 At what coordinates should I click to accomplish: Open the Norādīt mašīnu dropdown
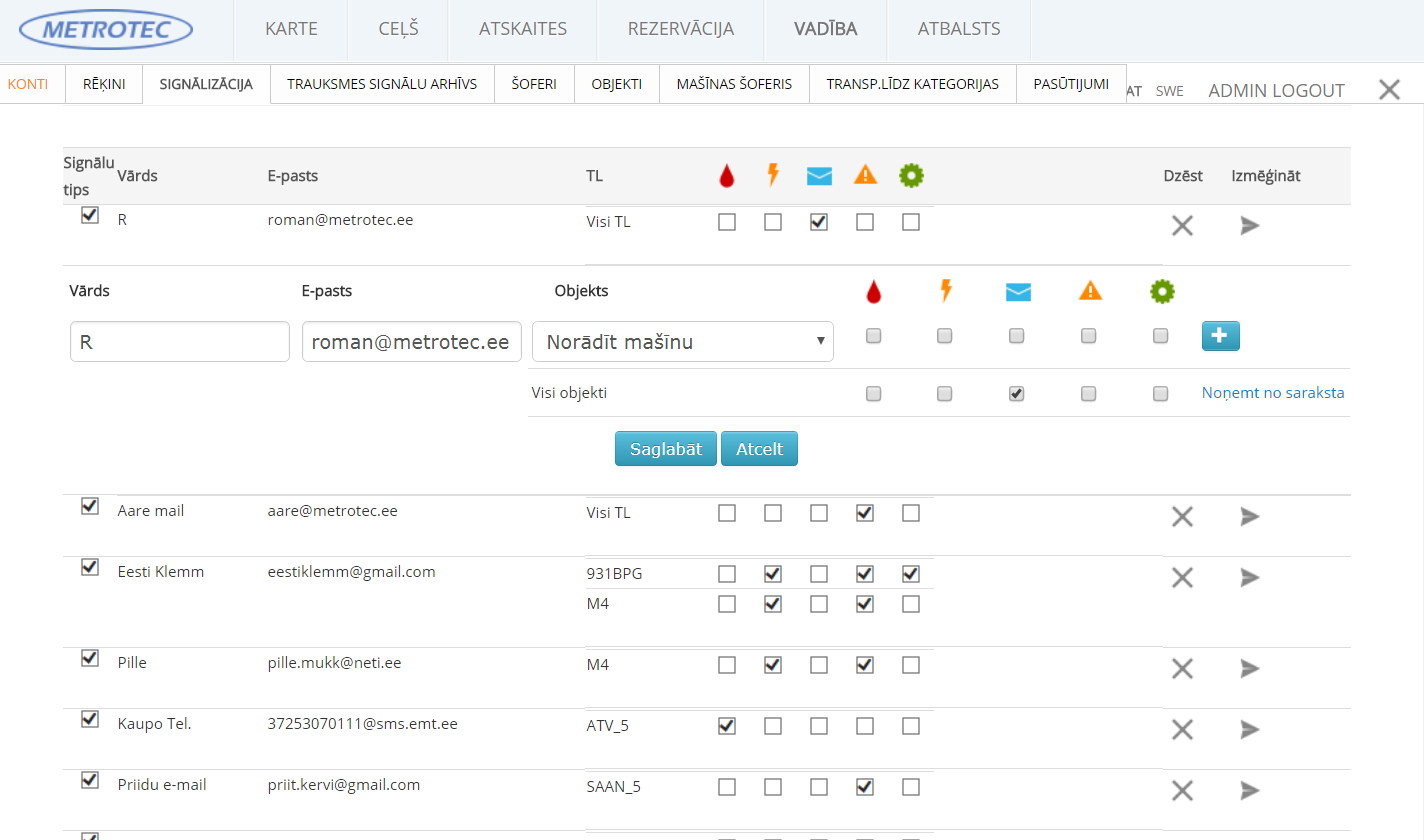683,342
